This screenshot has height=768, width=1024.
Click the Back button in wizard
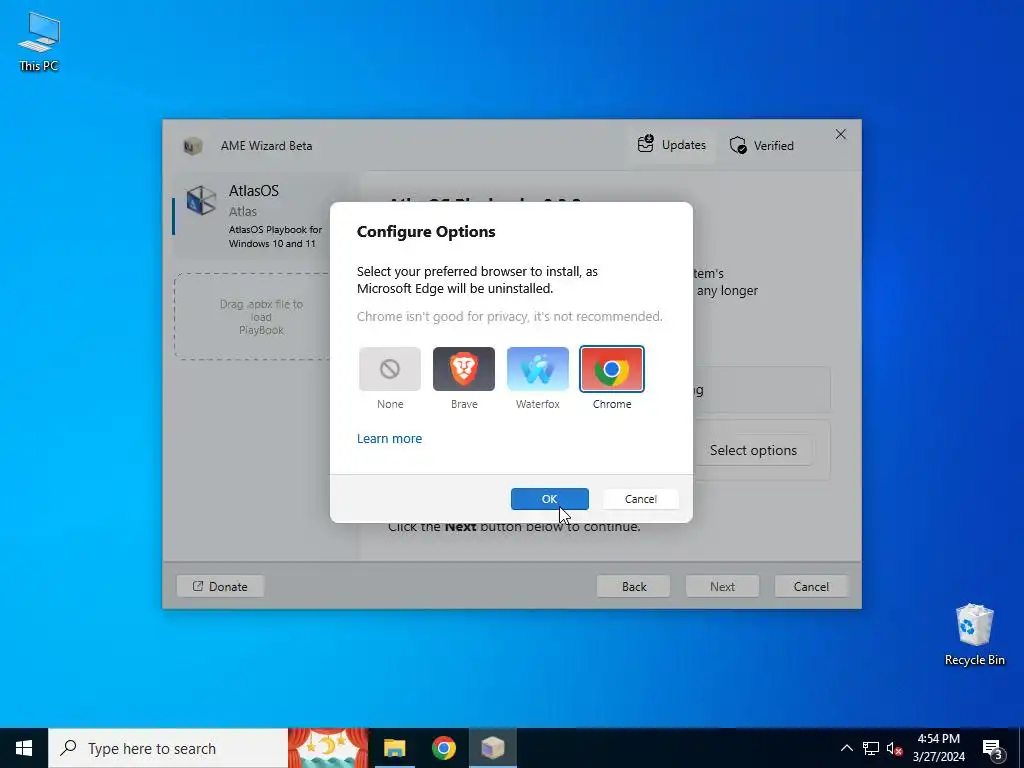(633, 586)
